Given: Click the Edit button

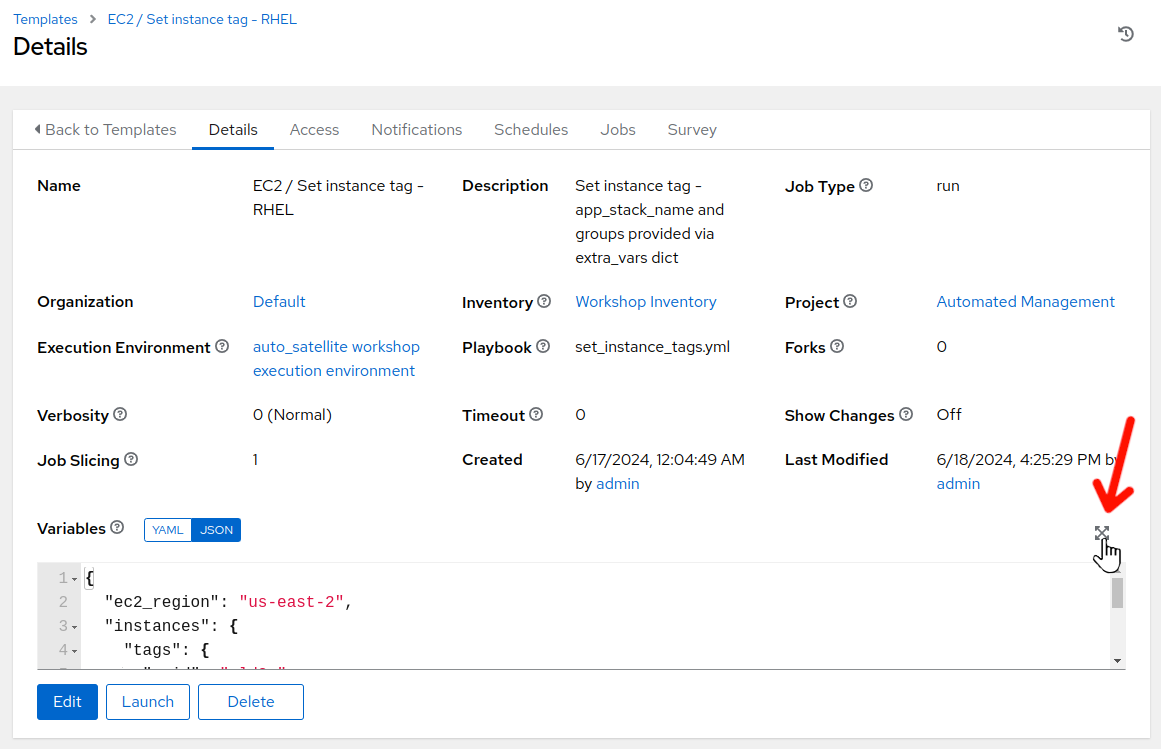Looking at the screenshot, I should (67, 702).
